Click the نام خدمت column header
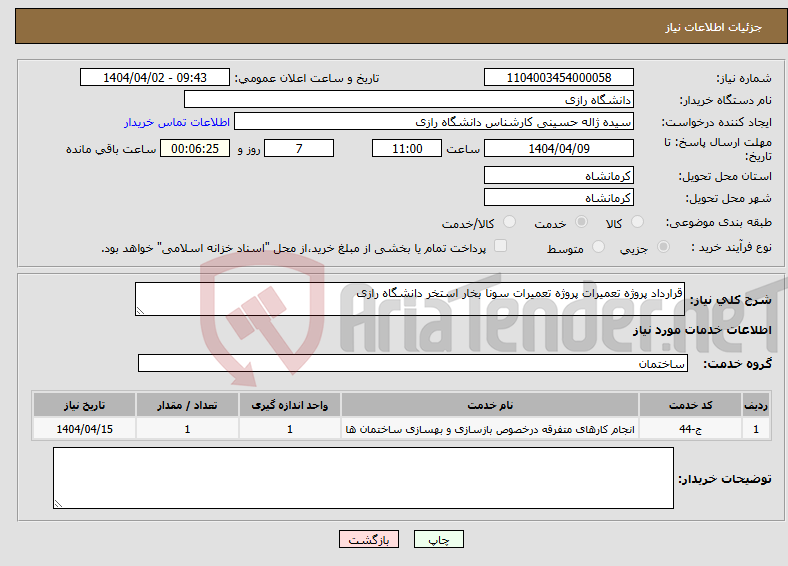788x566 pixels. tap(490, 405)
